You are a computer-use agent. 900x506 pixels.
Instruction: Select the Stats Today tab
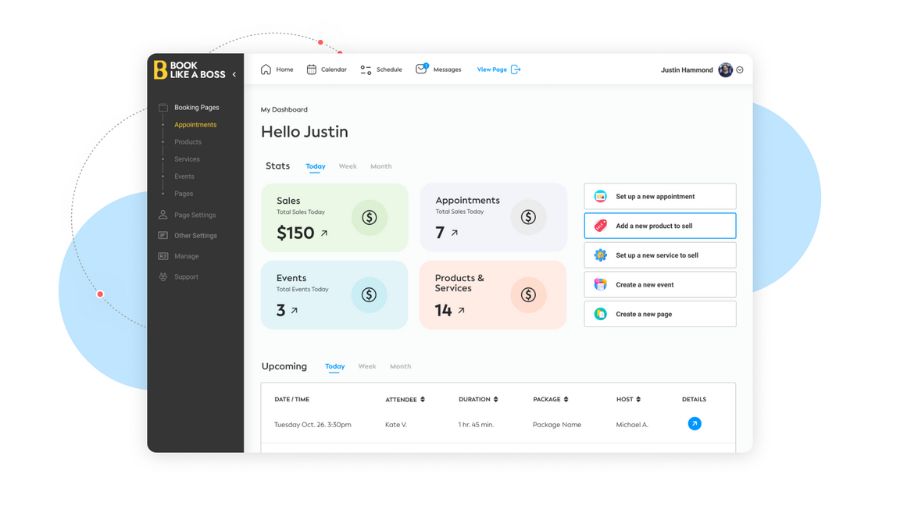(315, 166)
